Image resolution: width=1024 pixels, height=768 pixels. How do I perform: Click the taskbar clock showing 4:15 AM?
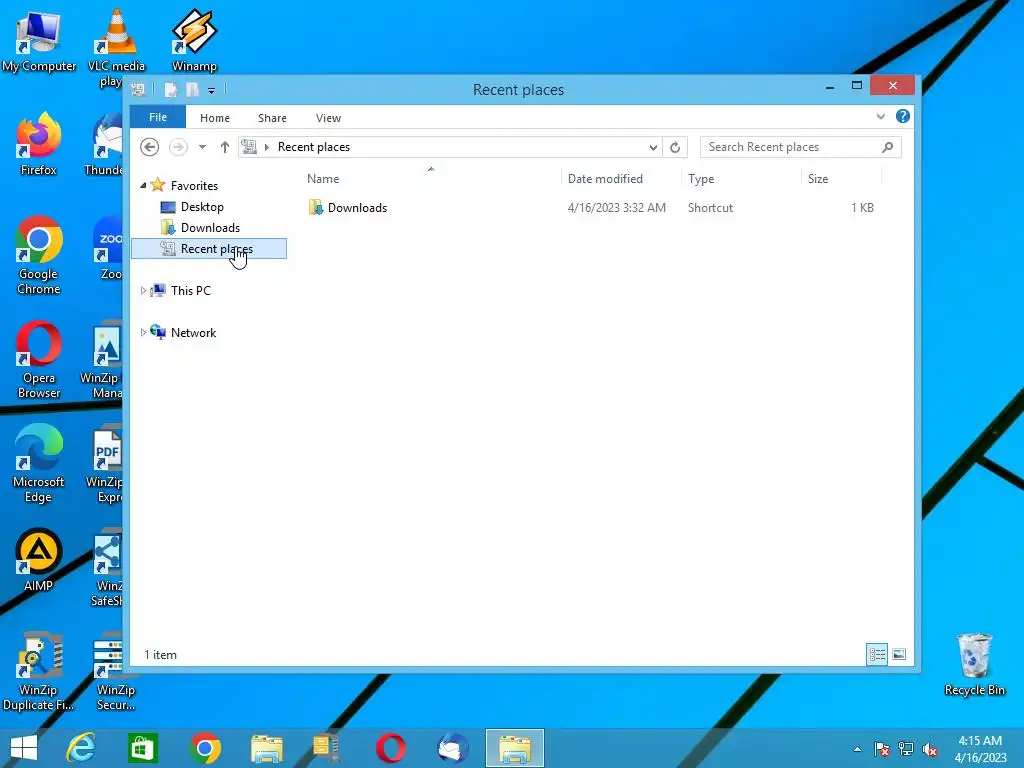point(980,749)
